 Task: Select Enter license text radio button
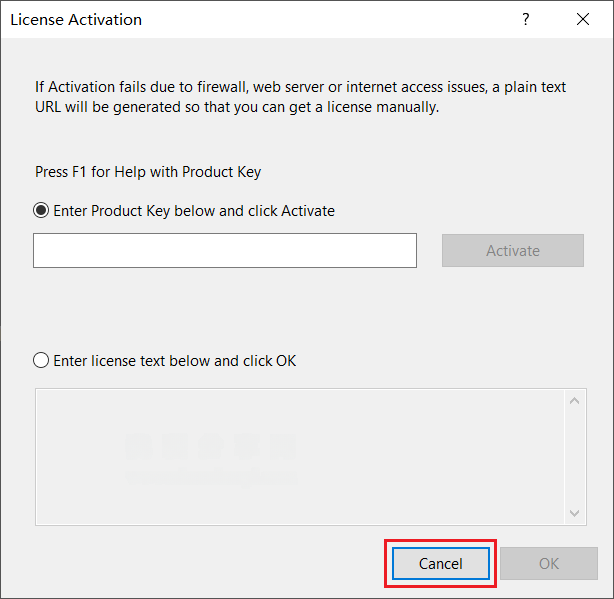[x=41, y=361]
